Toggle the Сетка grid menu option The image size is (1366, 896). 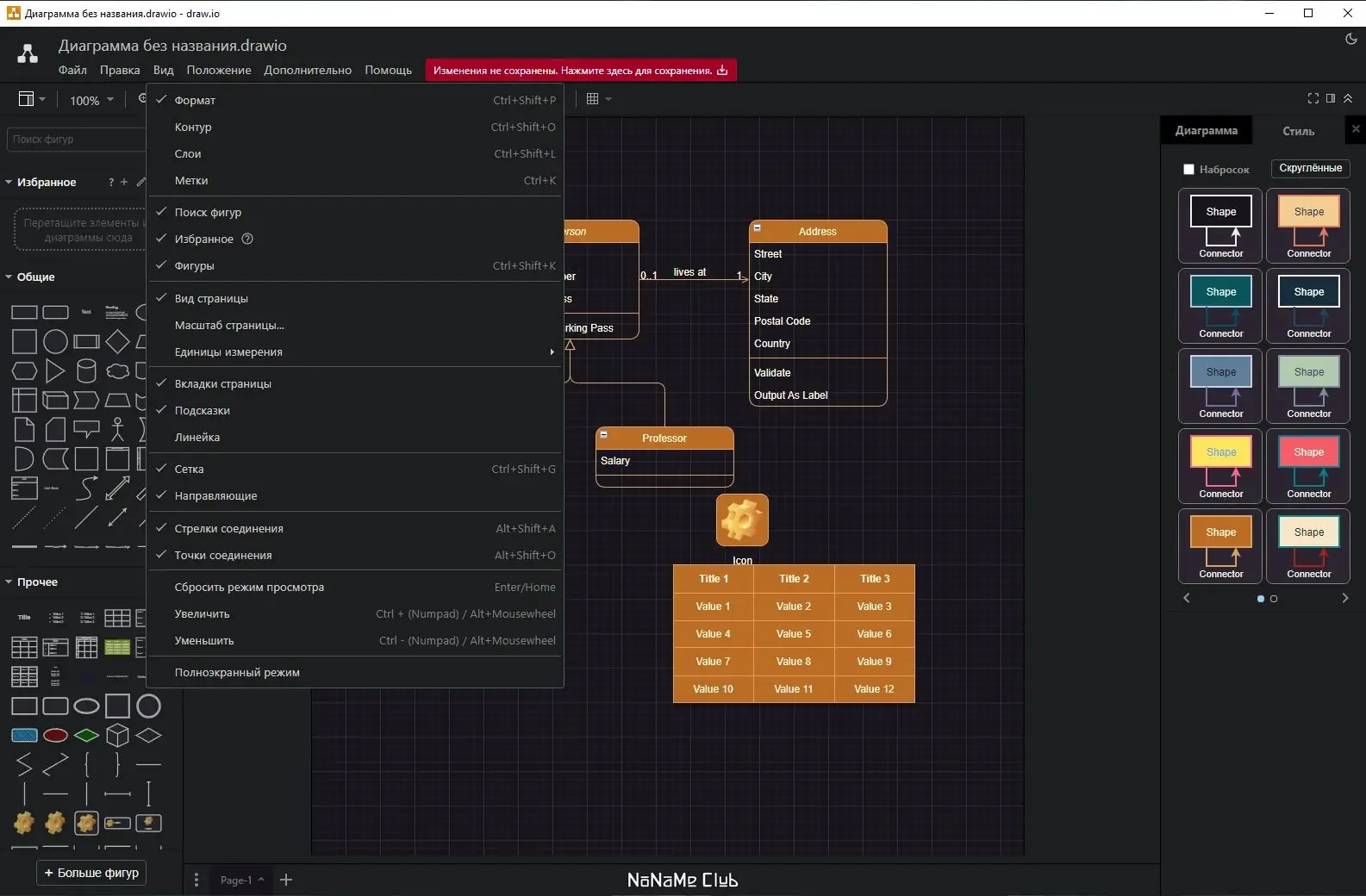pyautogui.click(x=190, y=470)
